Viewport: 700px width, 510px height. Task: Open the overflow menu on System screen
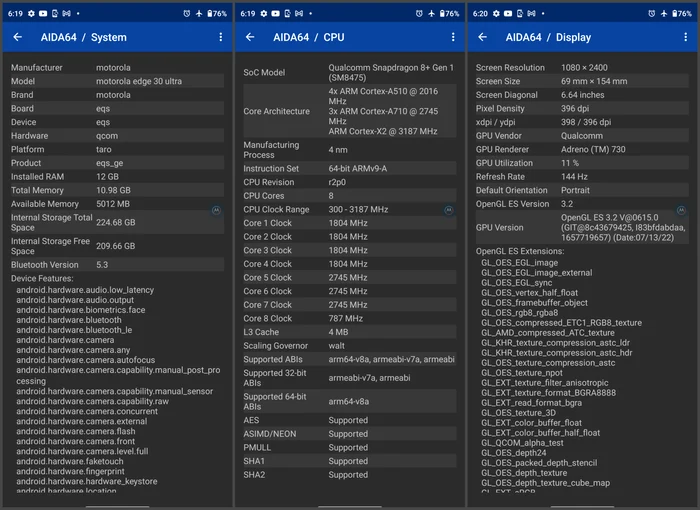click(221, 37)
